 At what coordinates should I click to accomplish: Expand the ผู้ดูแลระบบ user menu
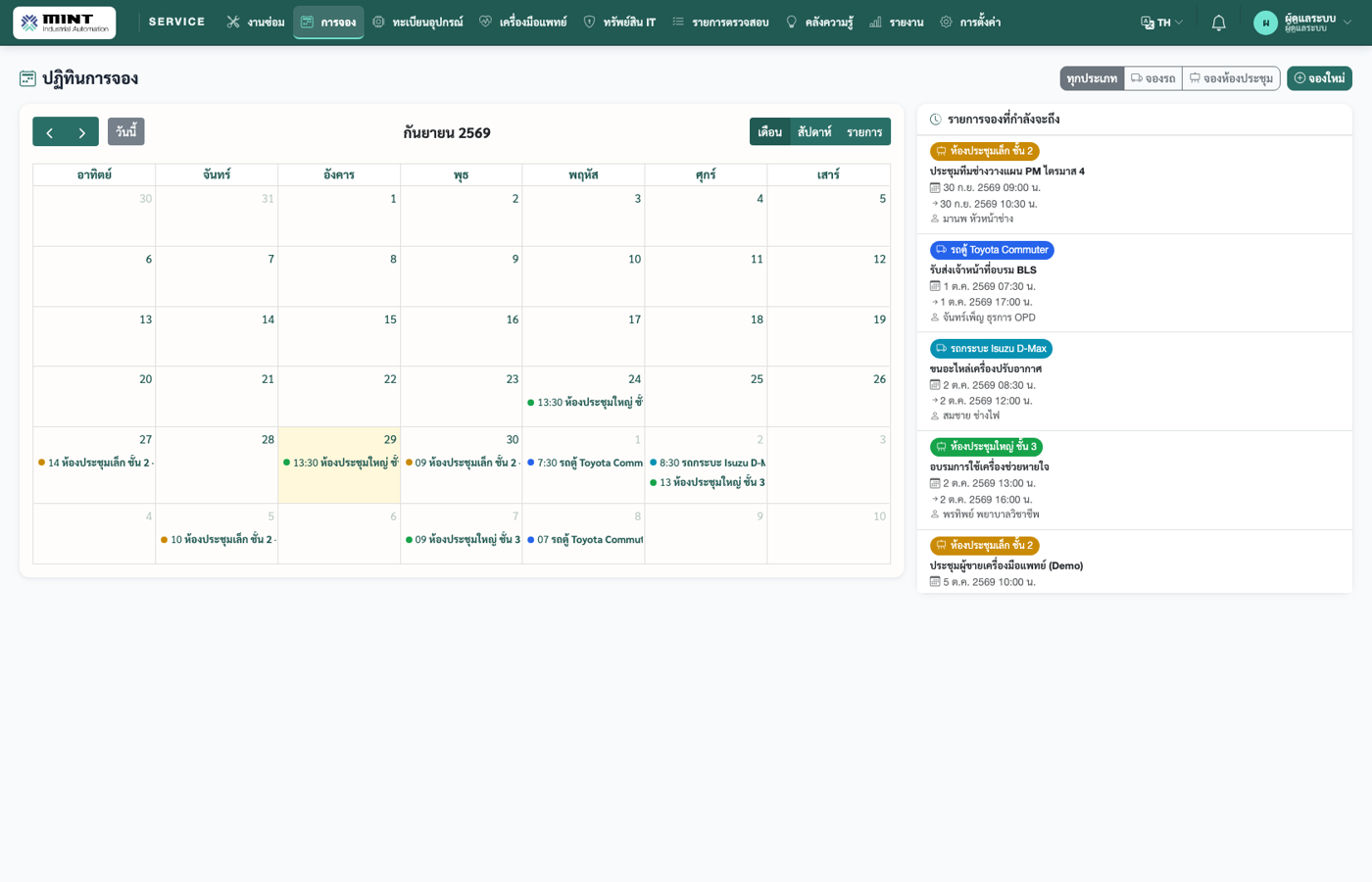tap(1302, 23)
